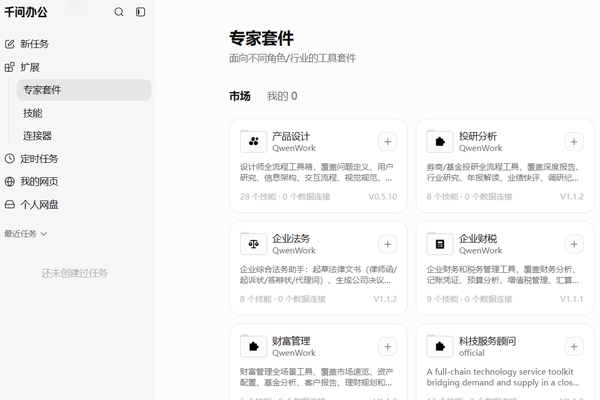Open the 科技服务顾问 card title

point(487,341)
